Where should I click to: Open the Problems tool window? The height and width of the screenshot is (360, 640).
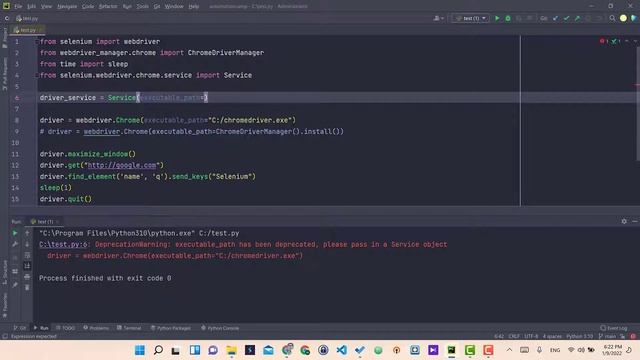coord(96,328)
